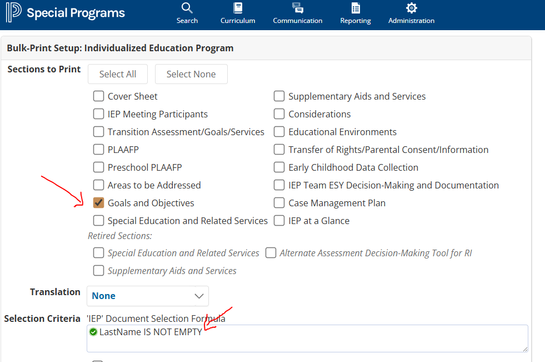
Task: Uncheck the Goals and Objectives checkbox
Action: tap(98, 203)
